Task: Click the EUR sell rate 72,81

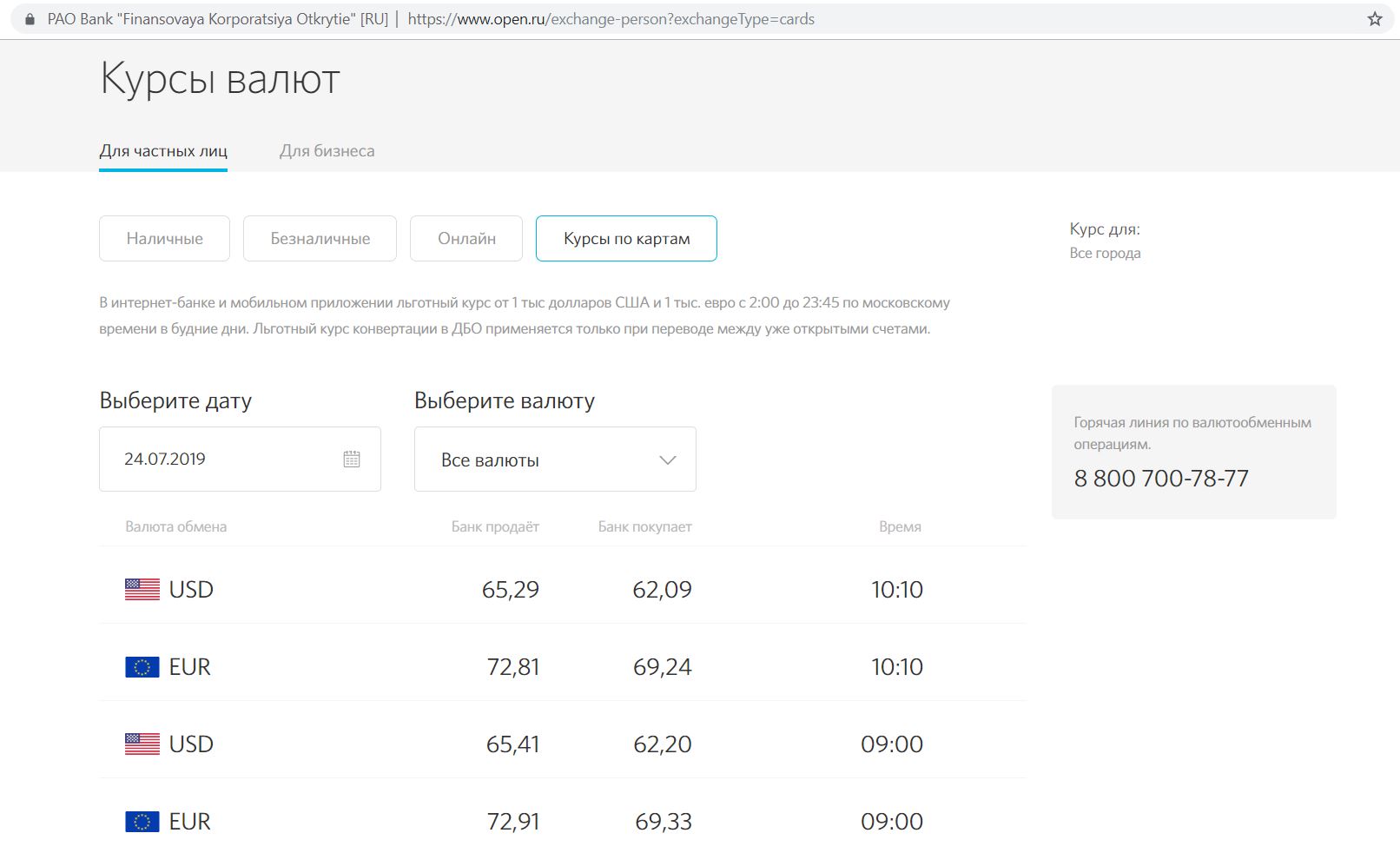Action: 513,667
